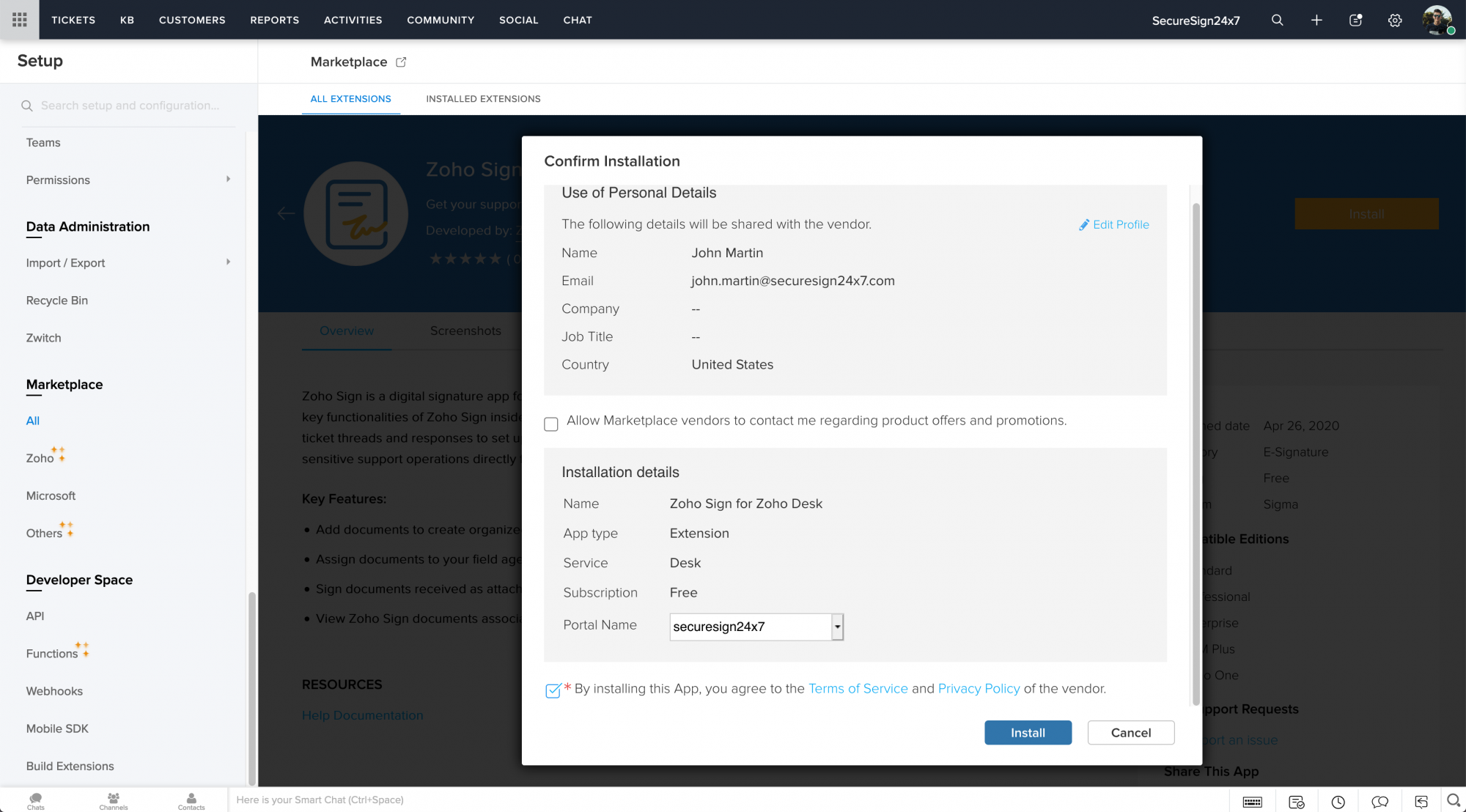
Task: Toggle Terms of Service agreement checkbox
Action: (553, 690)
